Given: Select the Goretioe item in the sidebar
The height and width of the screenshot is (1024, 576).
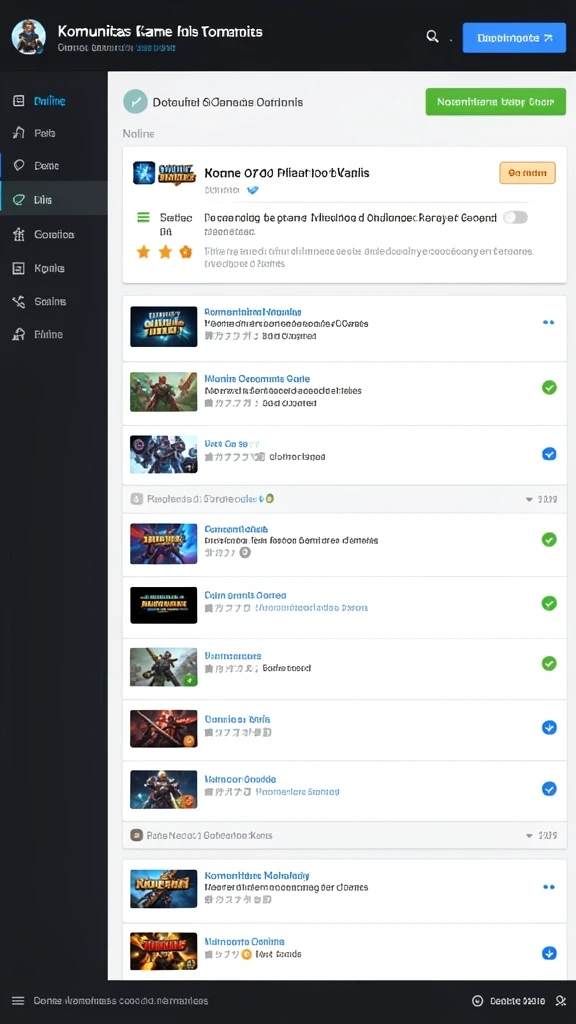Looking at the screenshot, I should [x=54, y=234].
